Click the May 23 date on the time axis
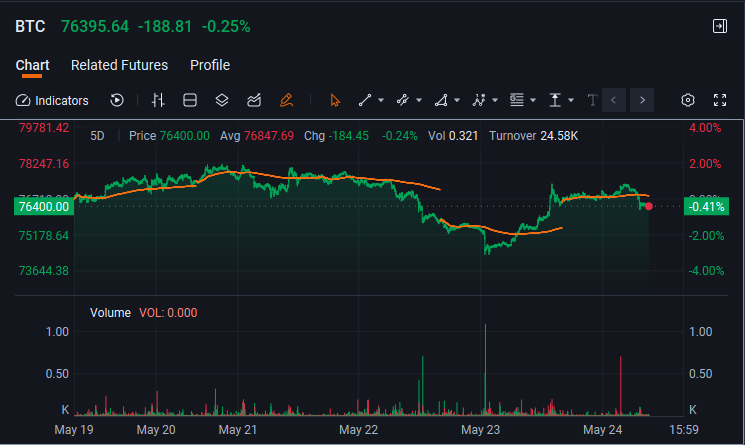Image resolution: width=745 pixels, height=445 pixels. click(480, 430)
